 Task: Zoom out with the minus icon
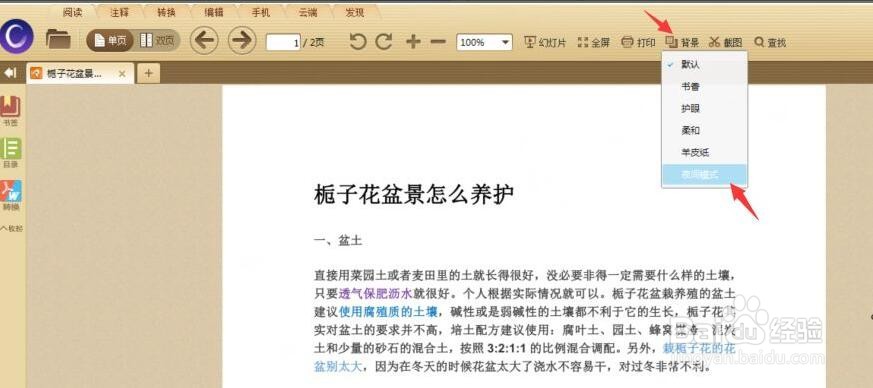pyautogui.click(x=438, y=42)
